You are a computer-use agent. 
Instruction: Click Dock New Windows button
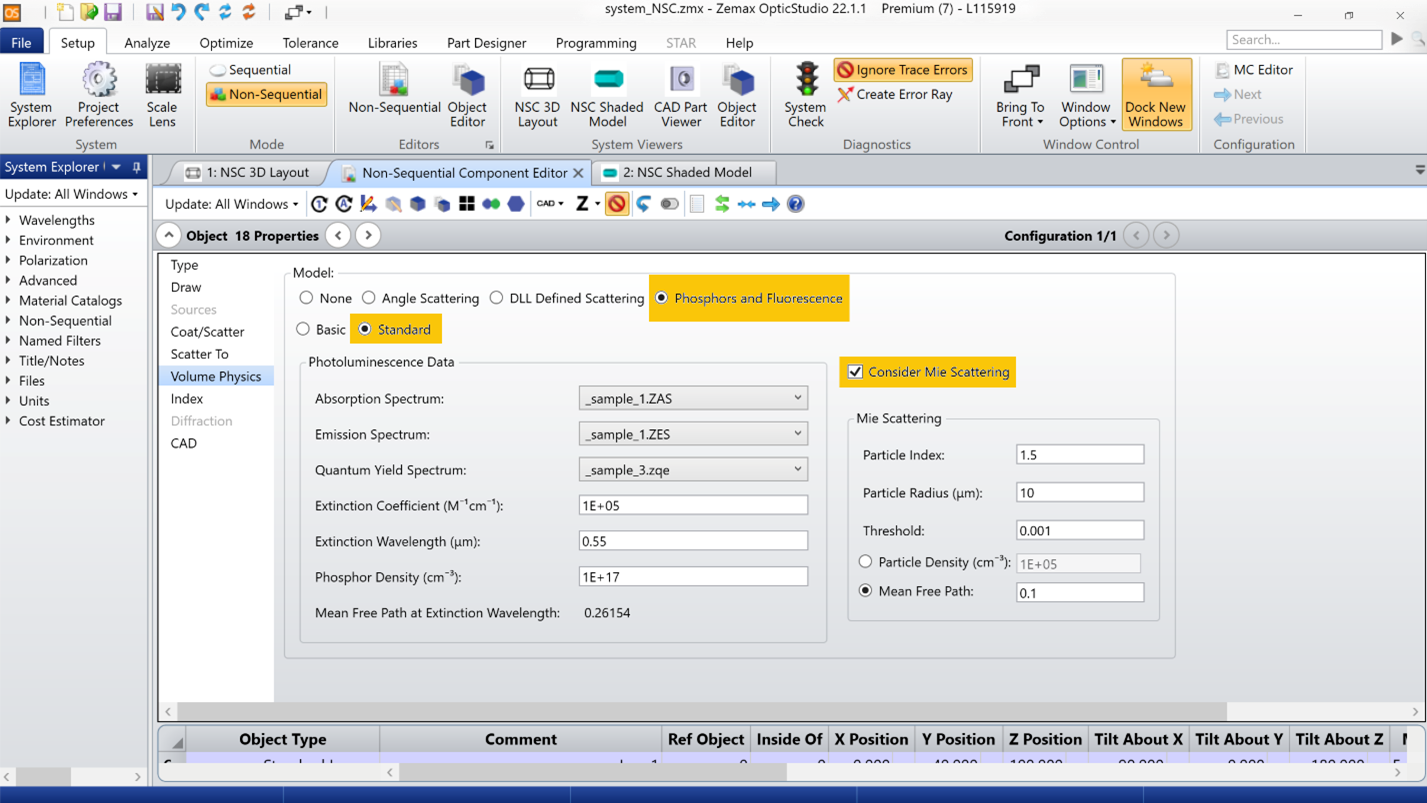[1156, 95]
